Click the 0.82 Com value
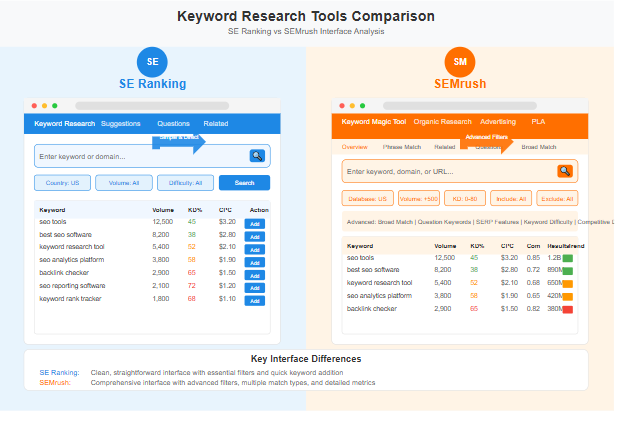The image size is (626, 421). (x=533, y=308)
